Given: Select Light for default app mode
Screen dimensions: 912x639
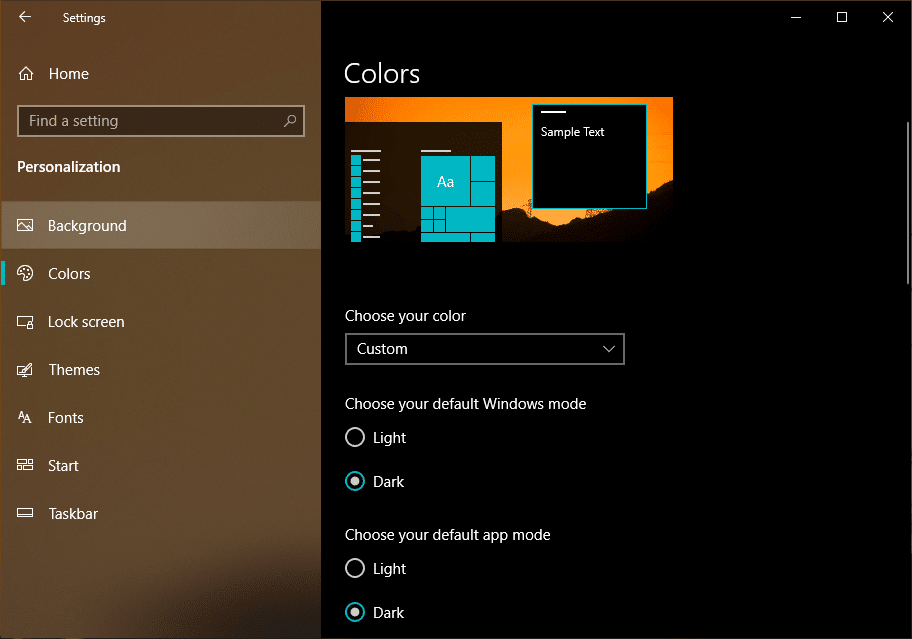Looking at the screenshot, I should tap(355, 569).
